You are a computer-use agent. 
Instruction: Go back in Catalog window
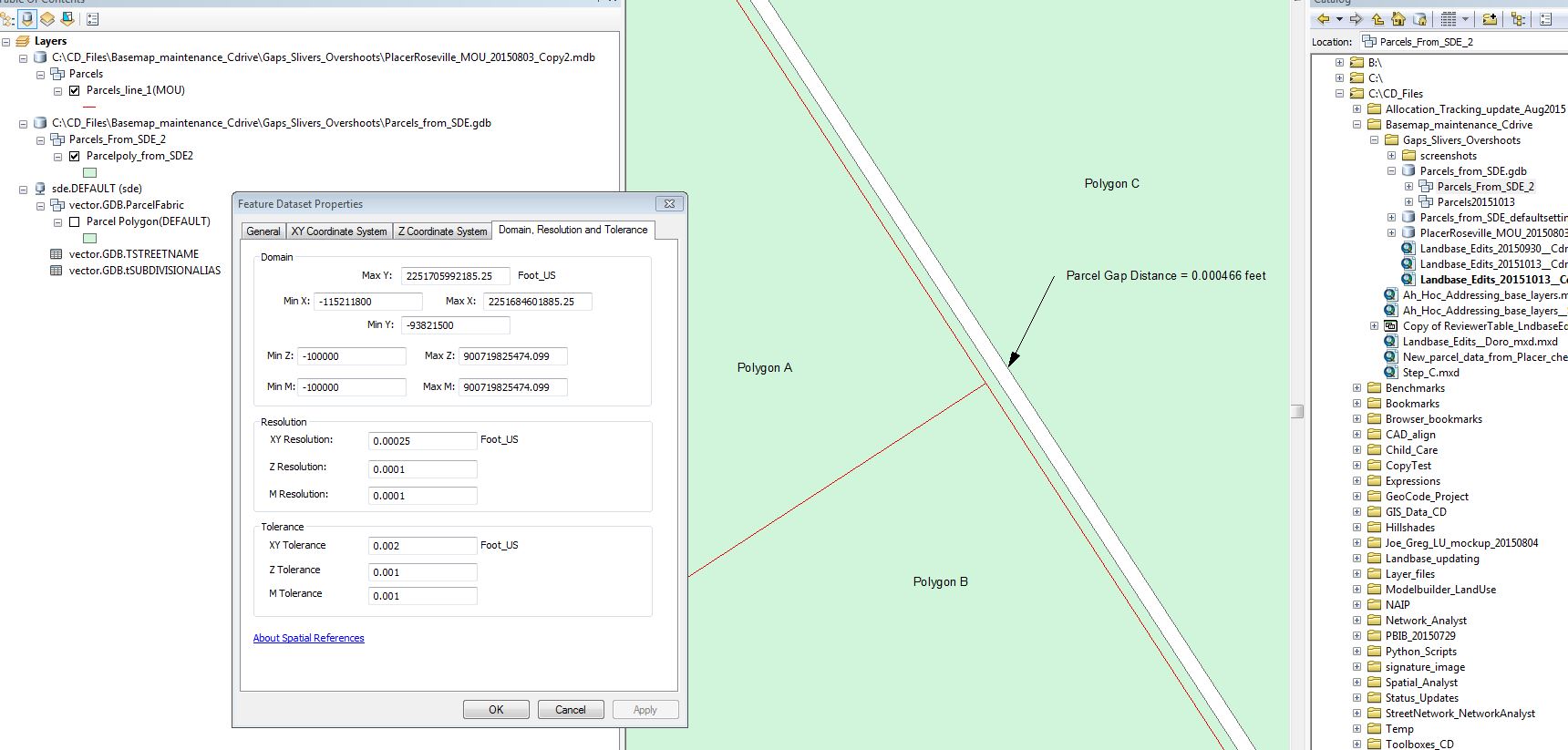[1323, 19]
